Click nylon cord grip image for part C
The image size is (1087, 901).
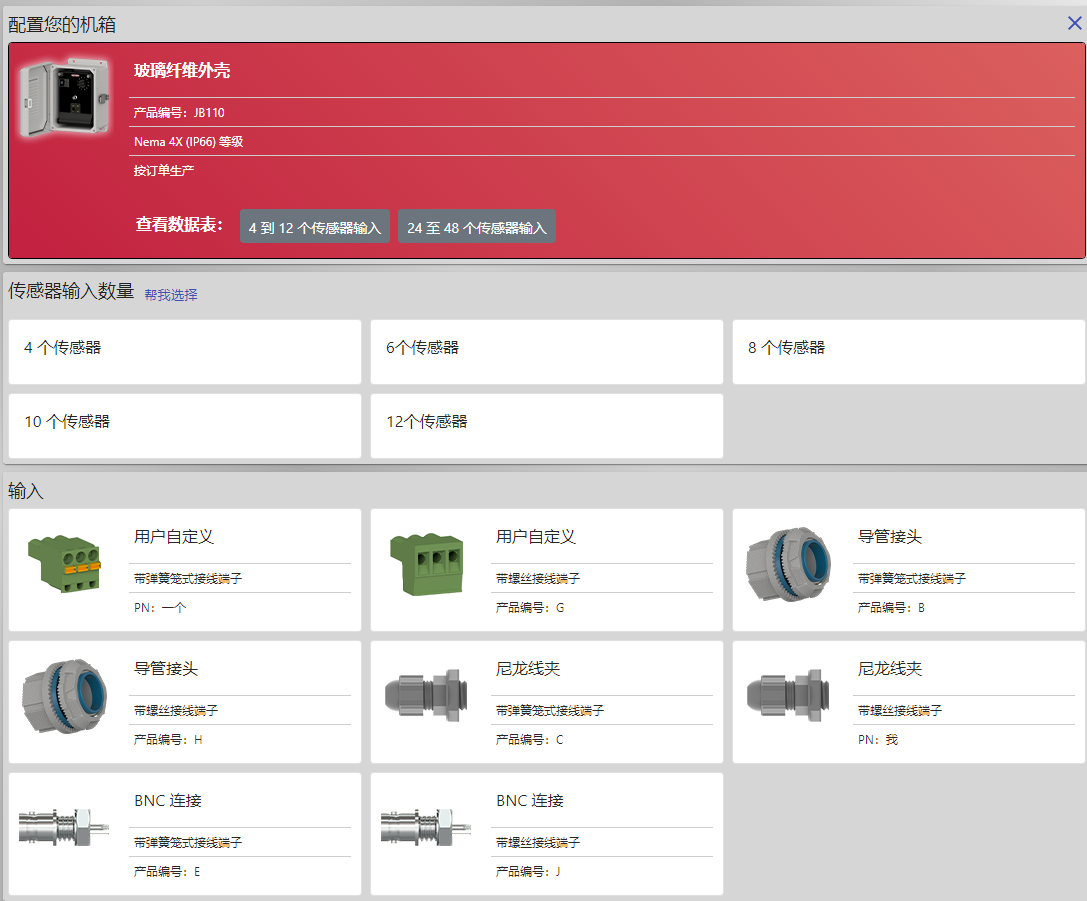coord(426,696)
